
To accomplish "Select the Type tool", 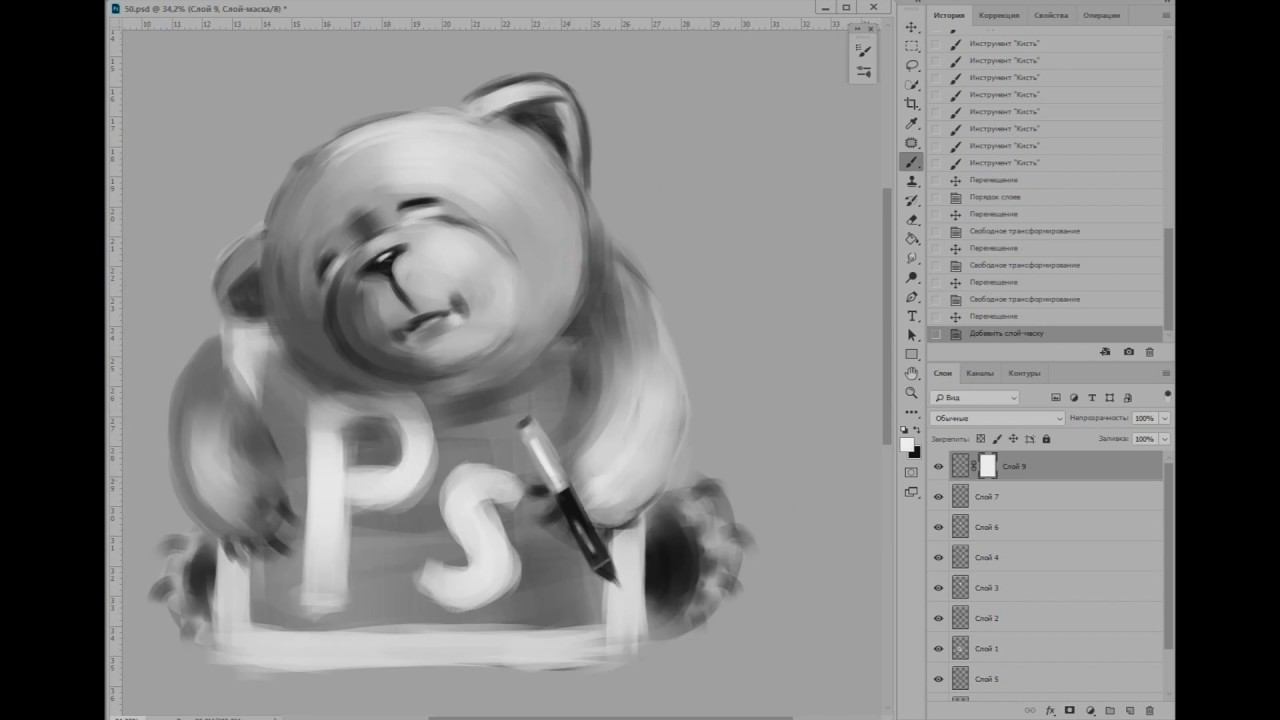I will (x=911, y=316).
